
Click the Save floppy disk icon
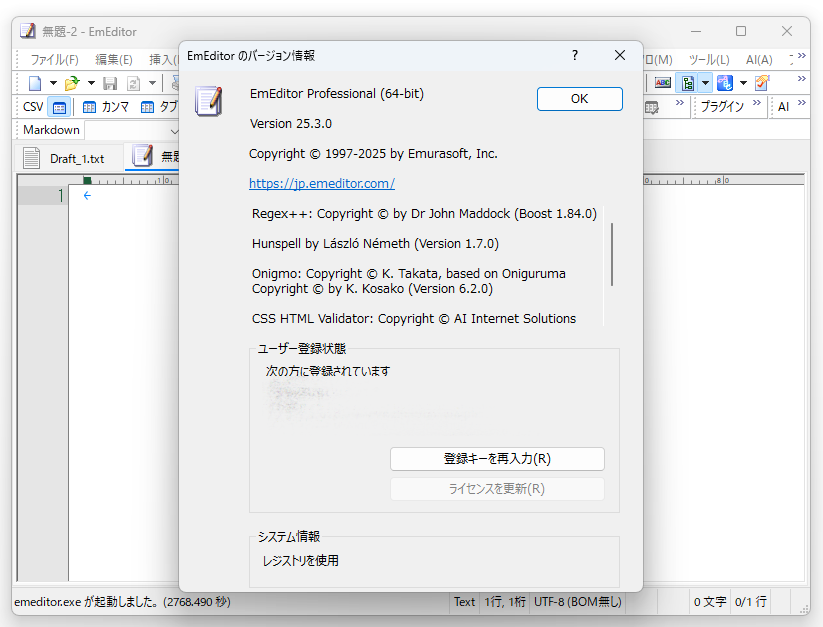point(111,84)
